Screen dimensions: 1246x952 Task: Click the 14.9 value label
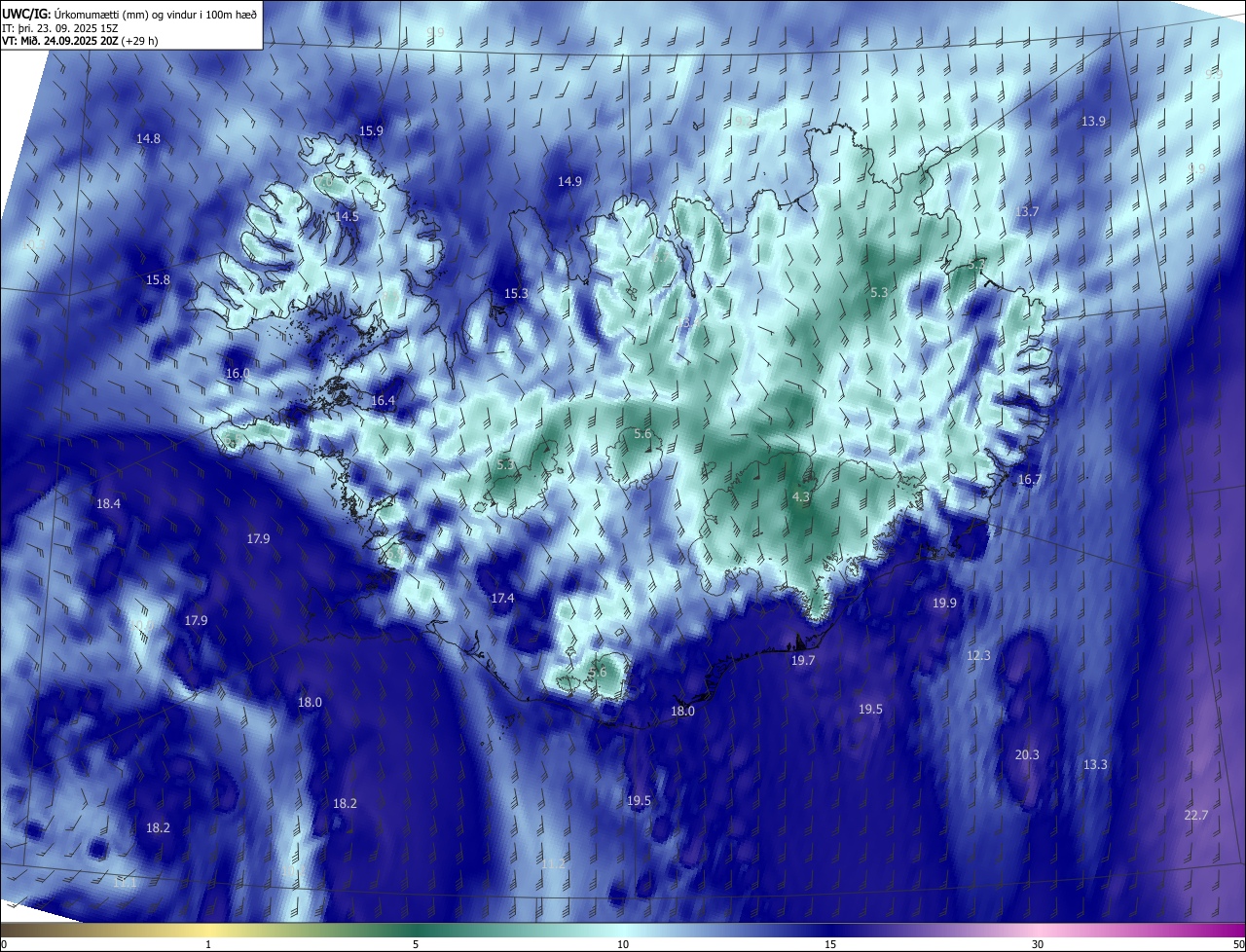[570, 181]
